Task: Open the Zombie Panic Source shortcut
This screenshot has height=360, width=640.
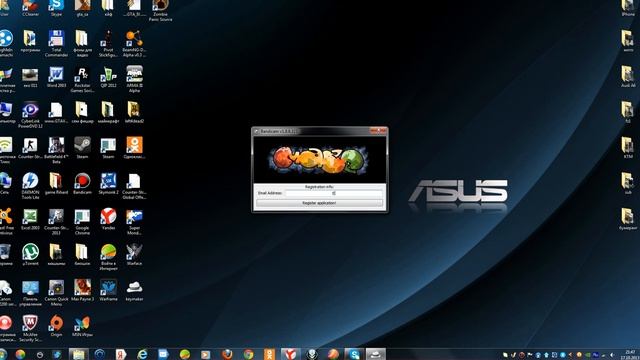Action: click(x=160, y=11)
